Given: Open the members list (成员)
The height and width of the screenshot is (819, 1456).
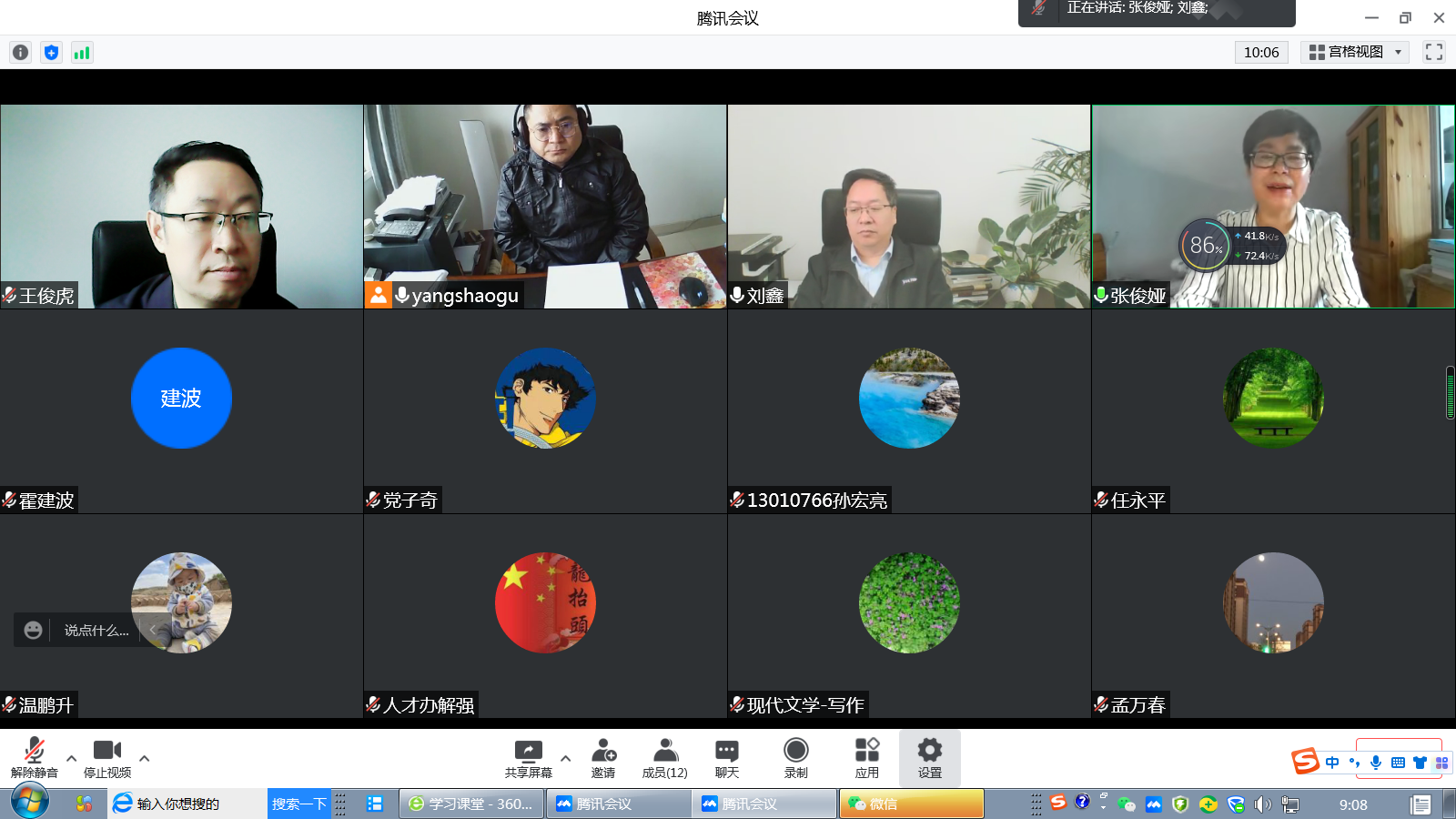Looking at the screenshot, I should tap(665, 757).
